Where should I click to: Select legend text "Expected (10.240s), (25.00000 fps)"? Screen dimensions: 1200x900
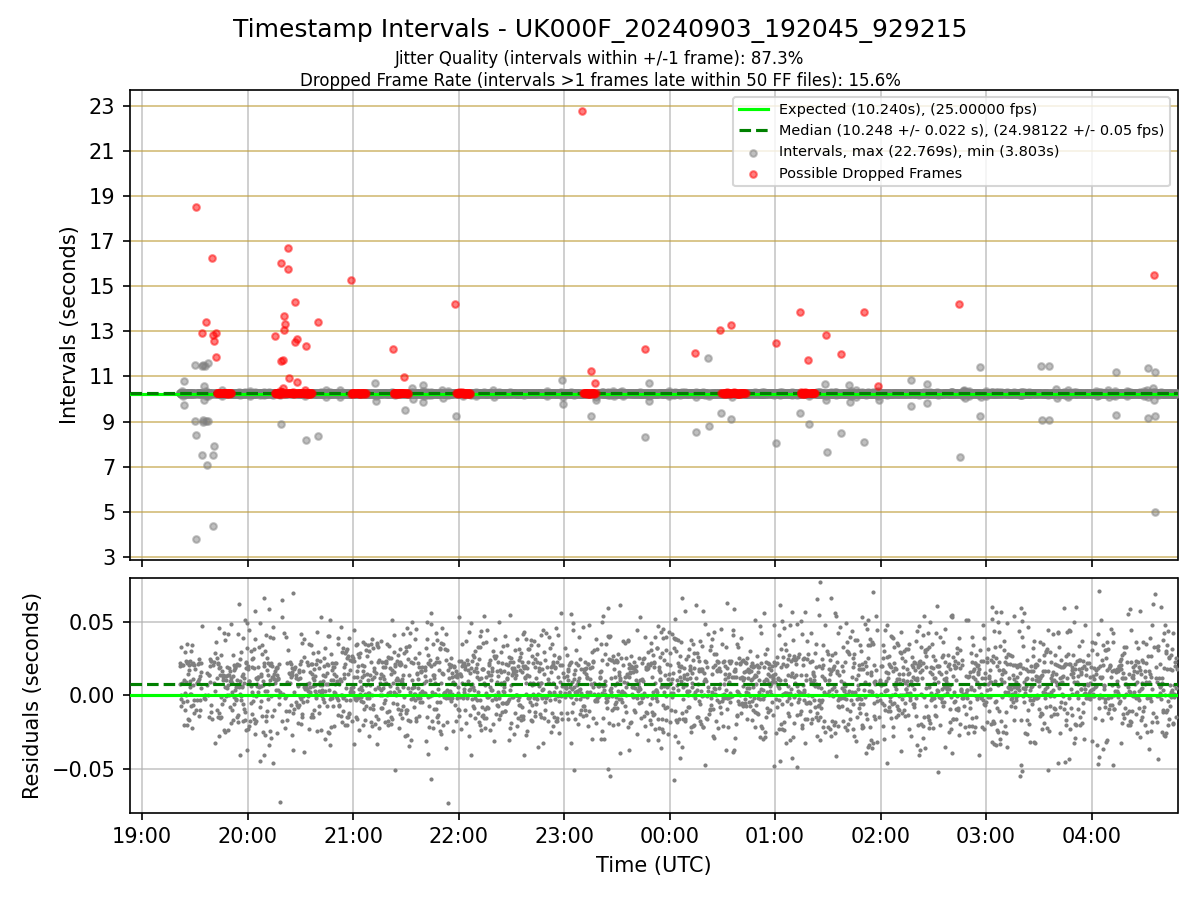coord(908,110)
